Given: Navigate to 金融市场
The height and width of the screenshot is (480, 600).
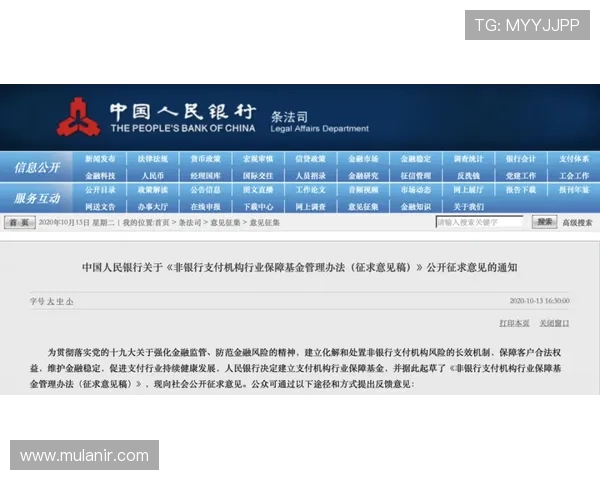Looking at the screenshot, I should click(363, 159).
